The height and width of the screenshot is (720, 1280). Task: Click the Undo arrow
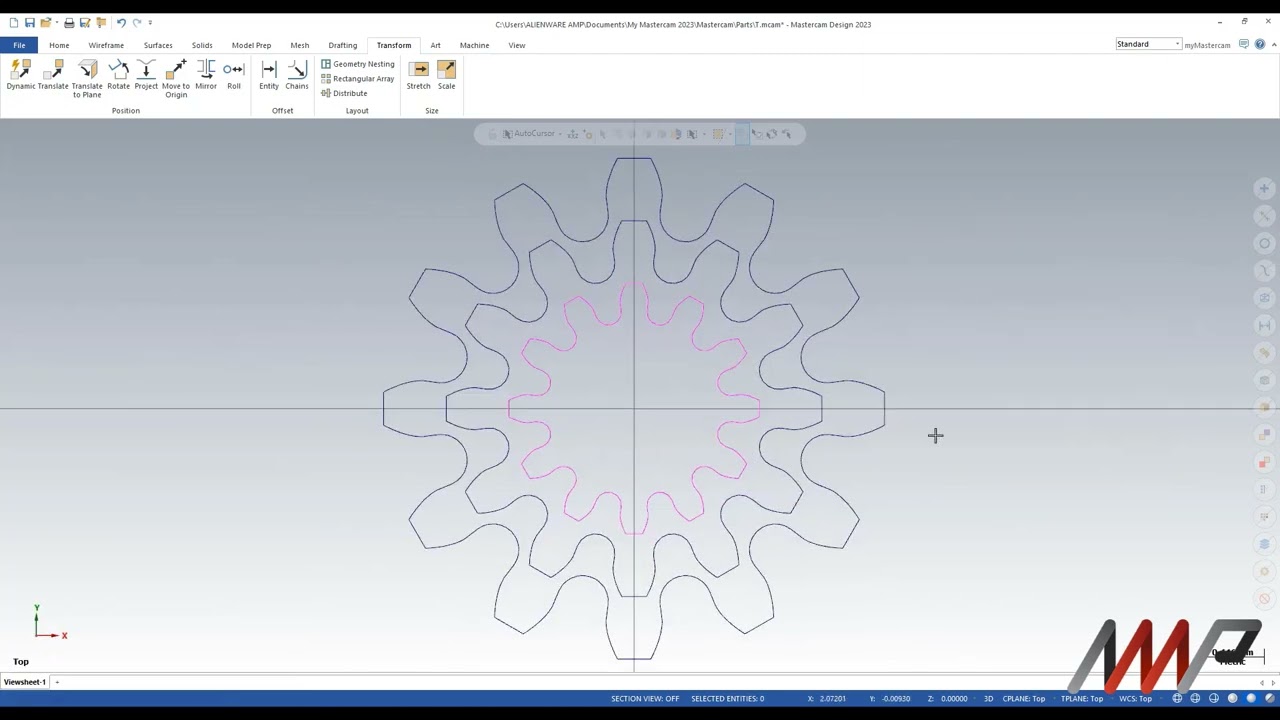pyautogui.click(x=121, y=22)
